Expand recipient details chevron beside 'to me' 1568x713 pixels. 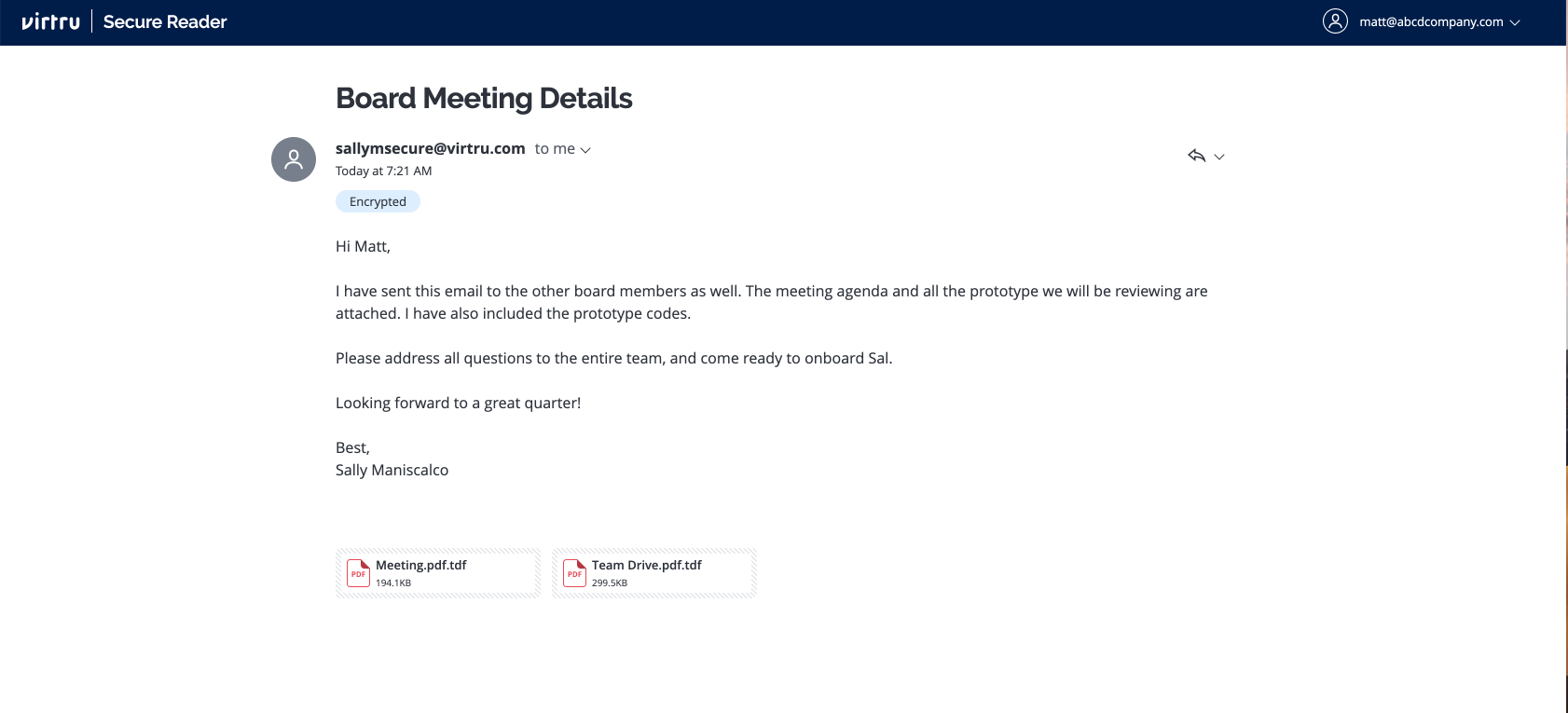click(585, 150)
